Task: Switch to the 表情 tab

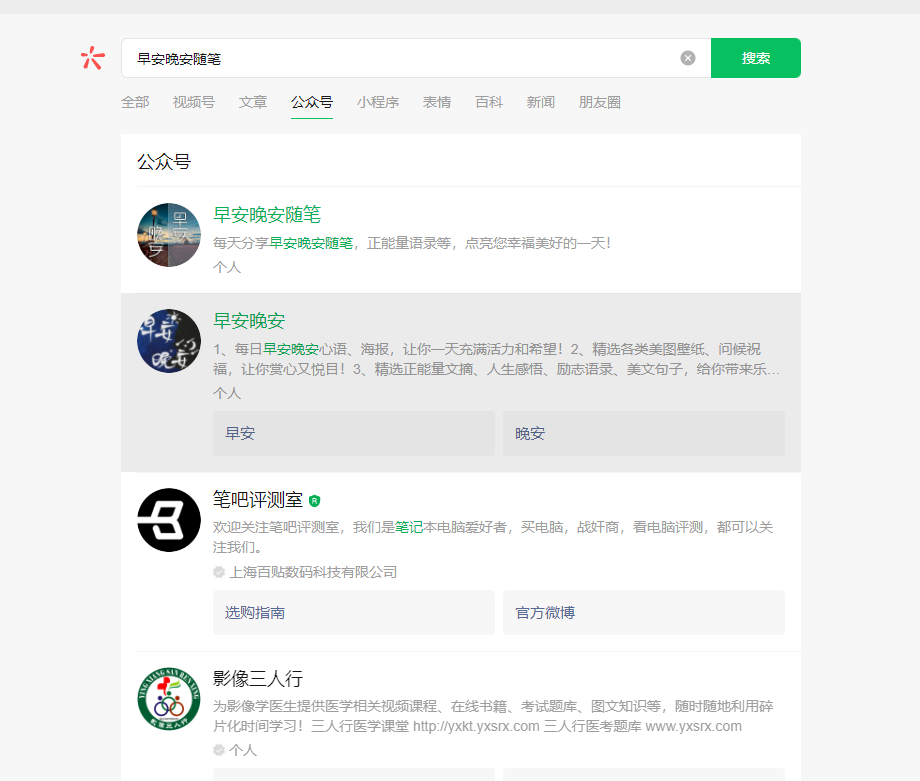Action: [437, 102]
